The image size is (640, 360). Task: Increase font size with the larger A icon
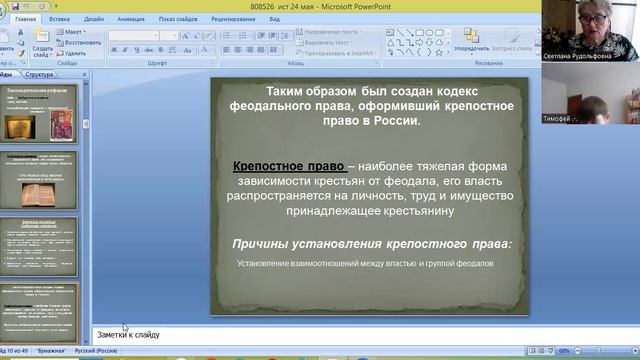(185, 36)
